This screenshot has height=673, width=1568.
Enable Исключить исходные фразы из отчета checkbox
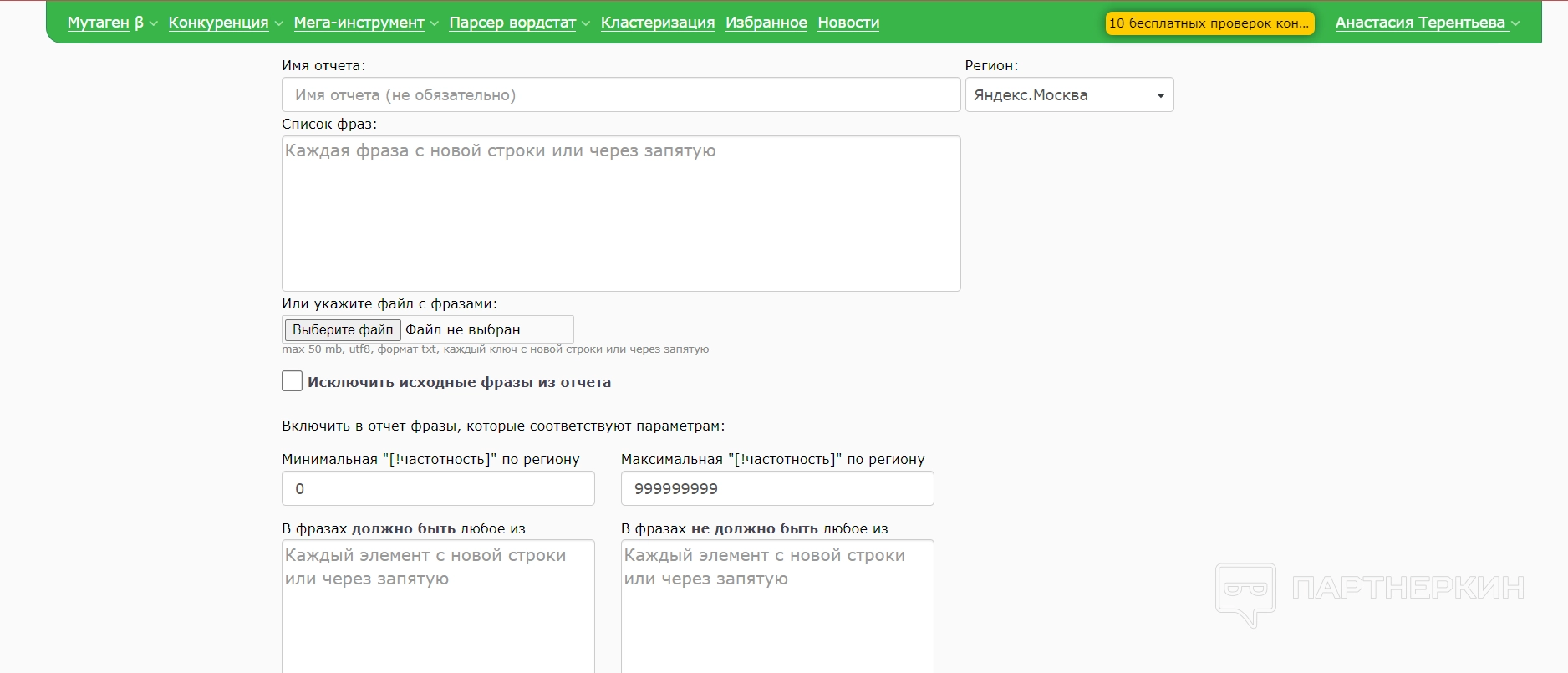pos(292,381)
